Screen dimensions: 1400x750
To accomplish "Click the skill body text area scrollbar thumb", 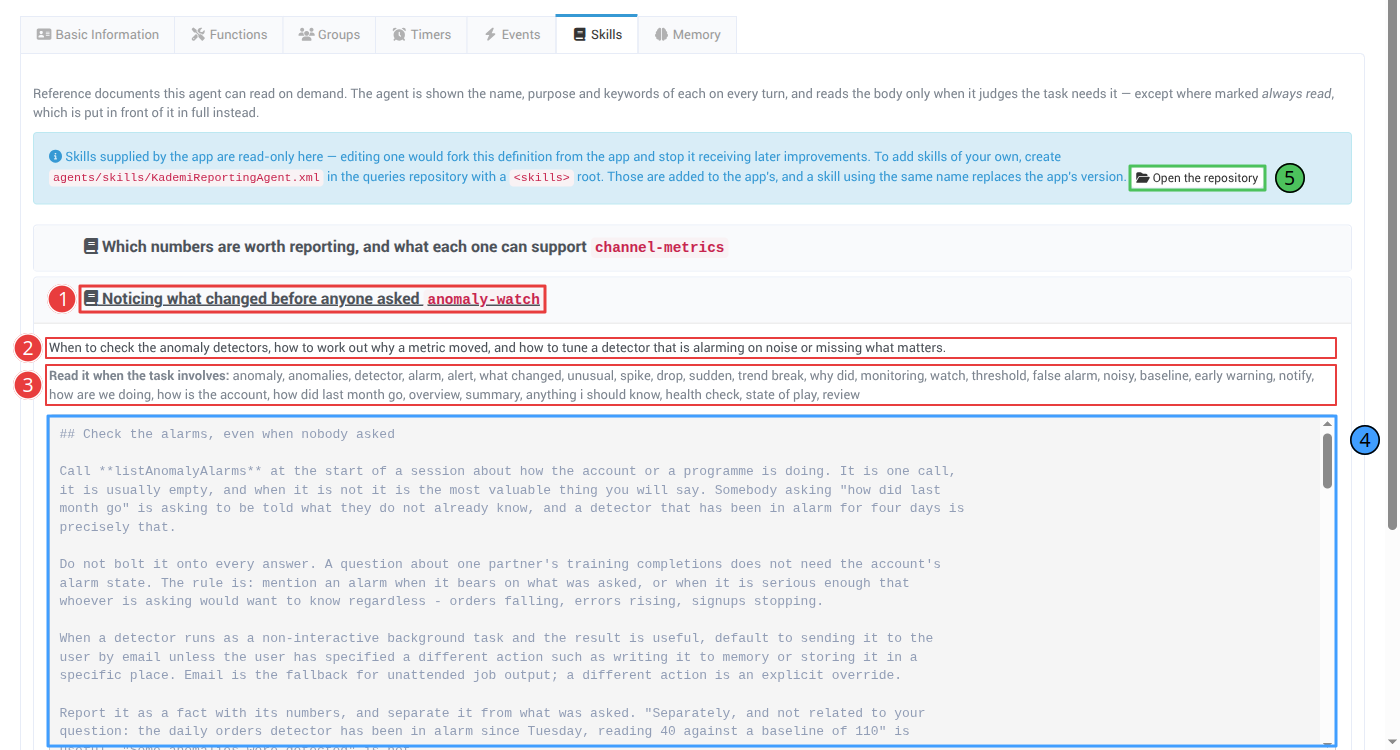I will pos(1328,461).
